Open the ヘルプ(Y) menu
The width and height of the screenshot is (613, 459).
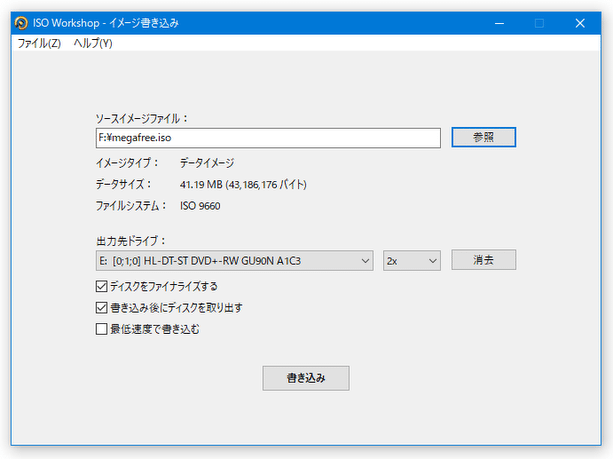93,43
